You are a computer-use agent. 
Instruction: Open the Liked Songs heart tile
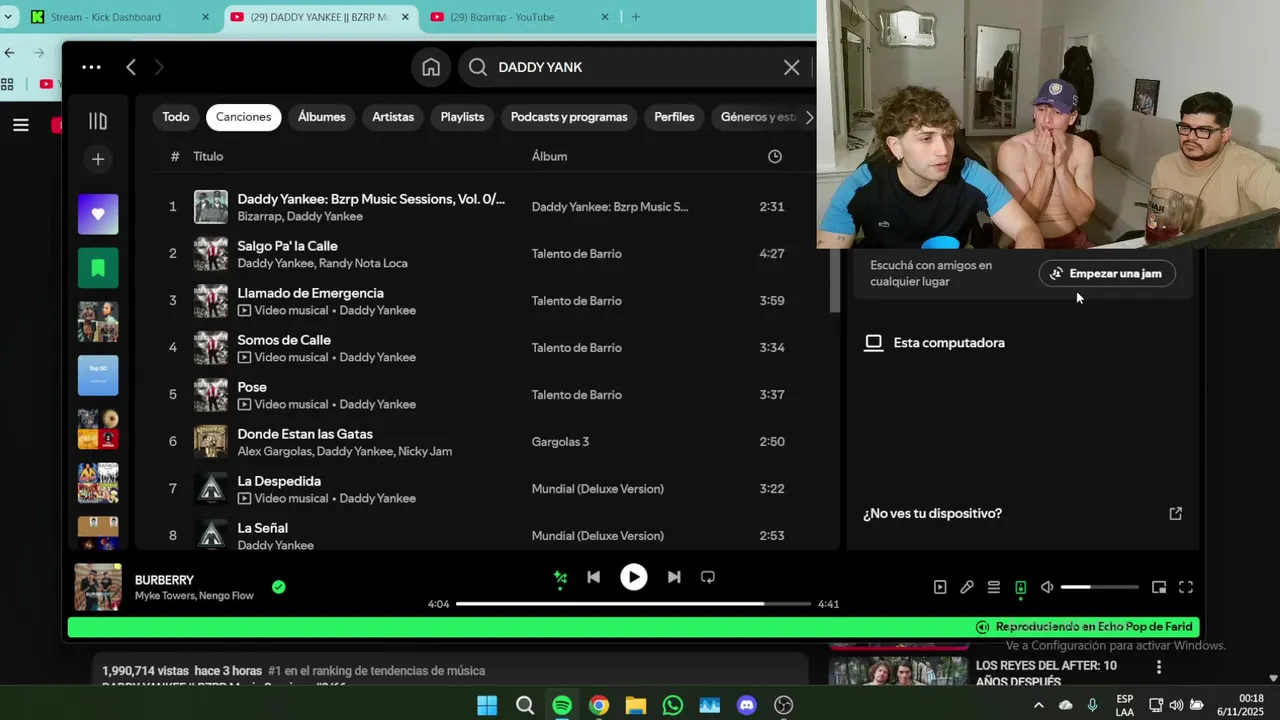(98, 214)
